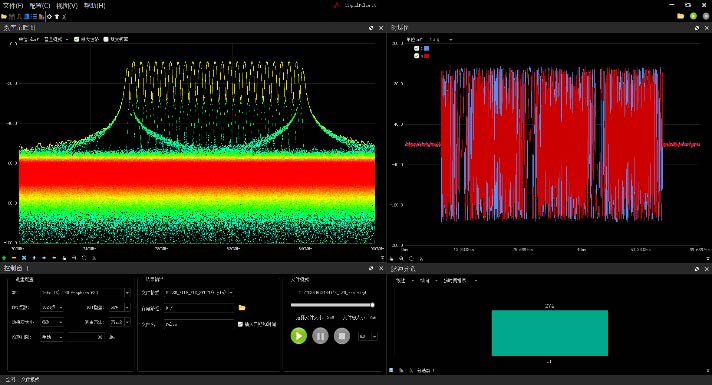Click the blue square icon in main toolbar
The width and height of the screenshot is (712, 385).
(27, 16)
